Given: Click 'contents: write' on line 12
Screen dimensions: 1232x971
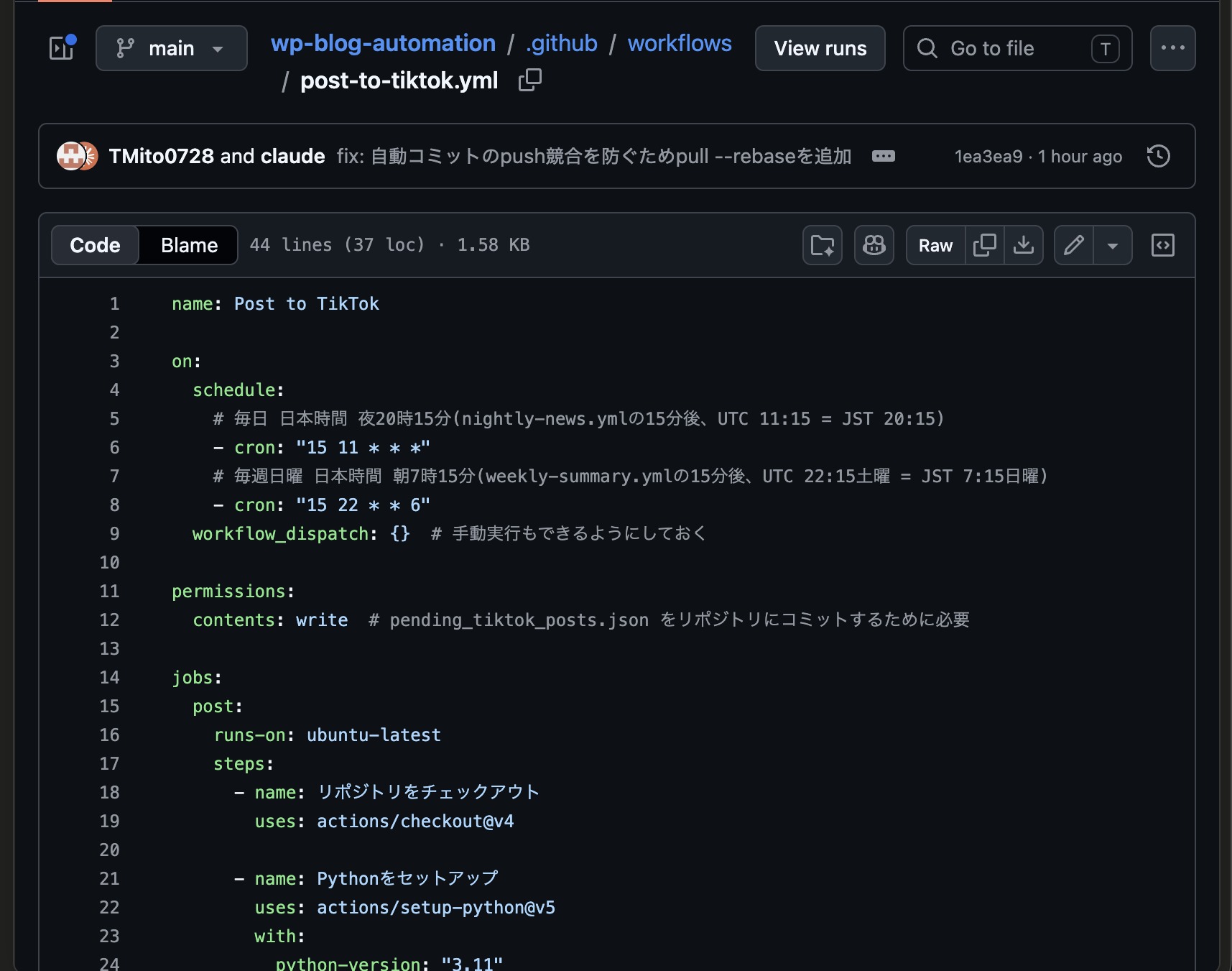Looking at the screenshot, I should click(x=270, y=620).
